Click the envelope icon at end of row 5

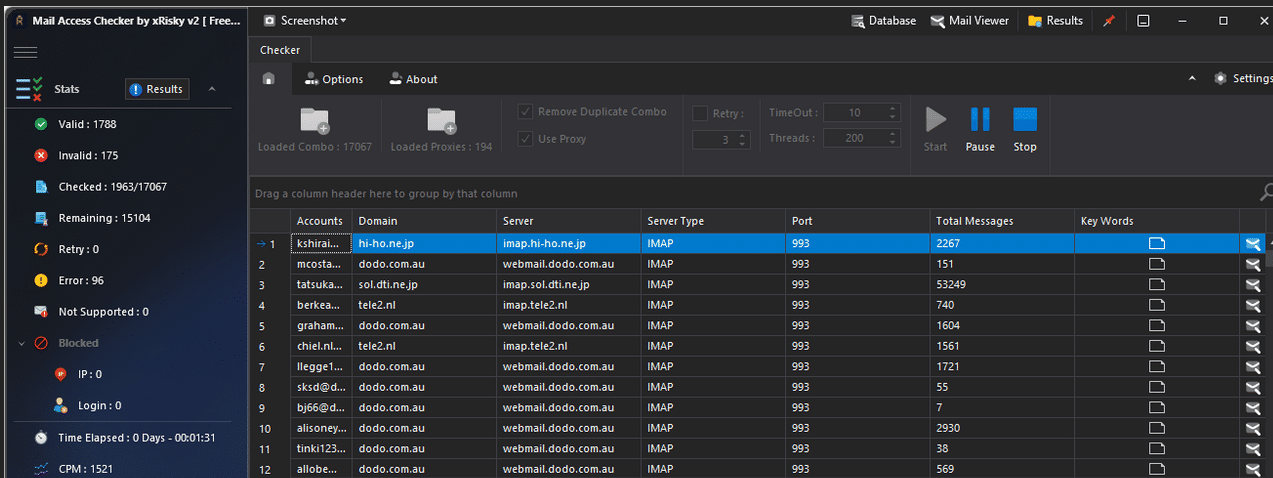1252,326
